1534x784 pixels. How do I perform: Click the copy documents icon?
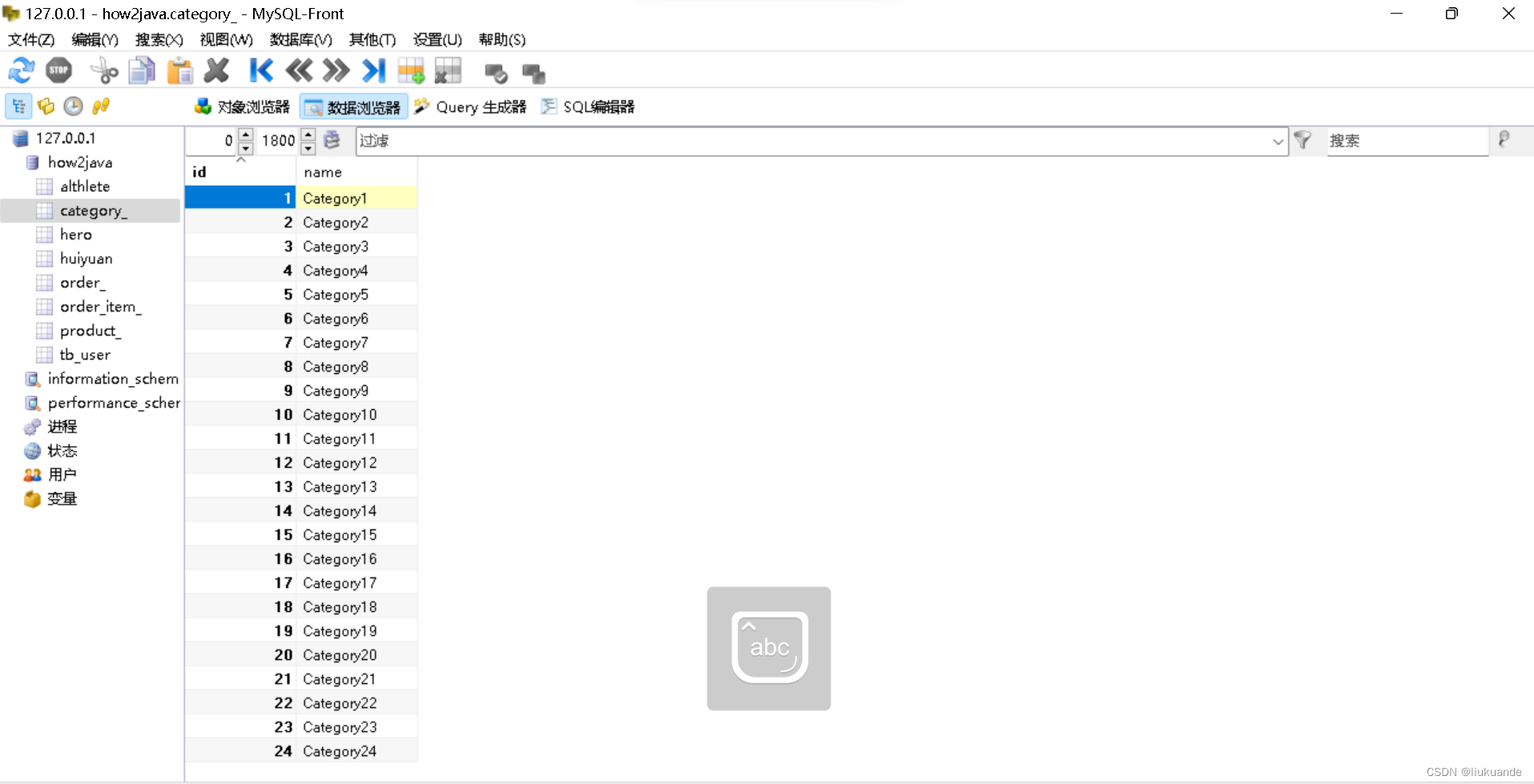142,71
